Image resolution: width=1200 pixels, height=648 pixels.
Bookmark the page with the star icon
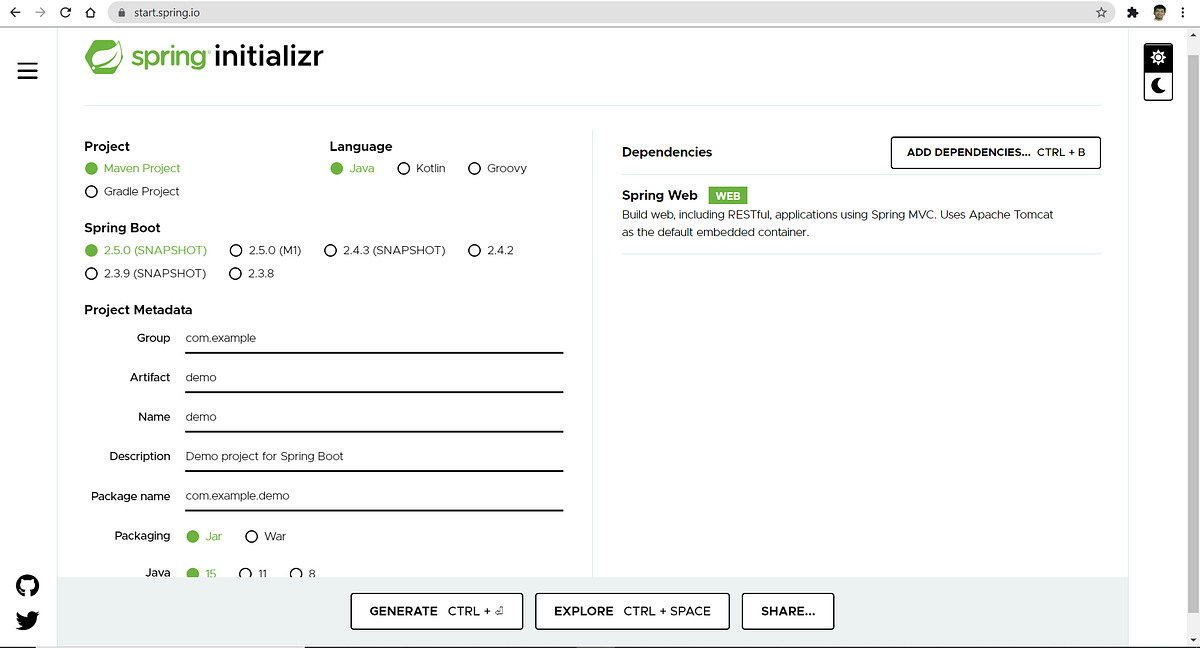tap(1101, 13)
